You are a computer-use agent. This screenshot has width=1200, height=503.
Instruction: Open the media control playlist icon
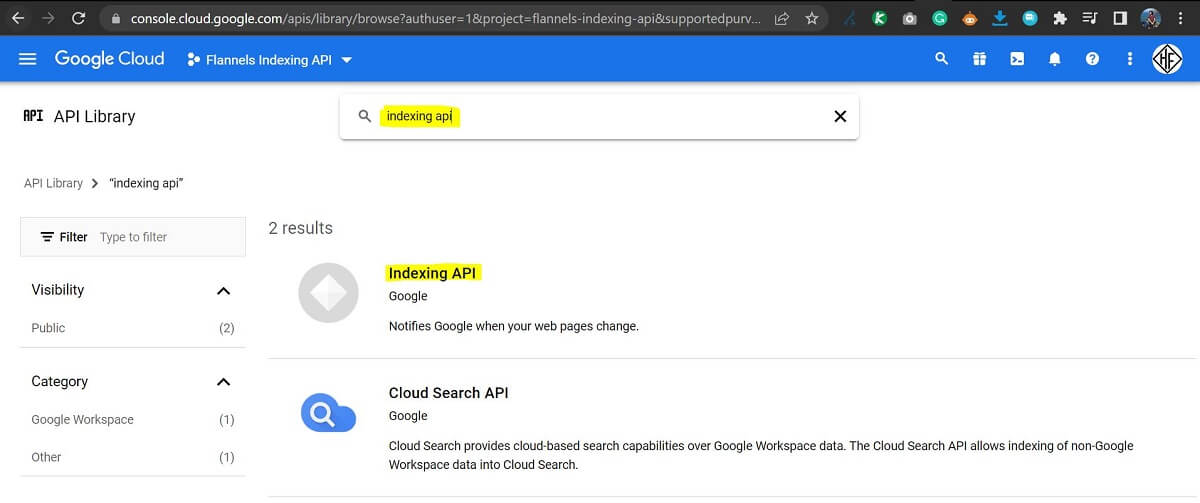pos(1091,18)
